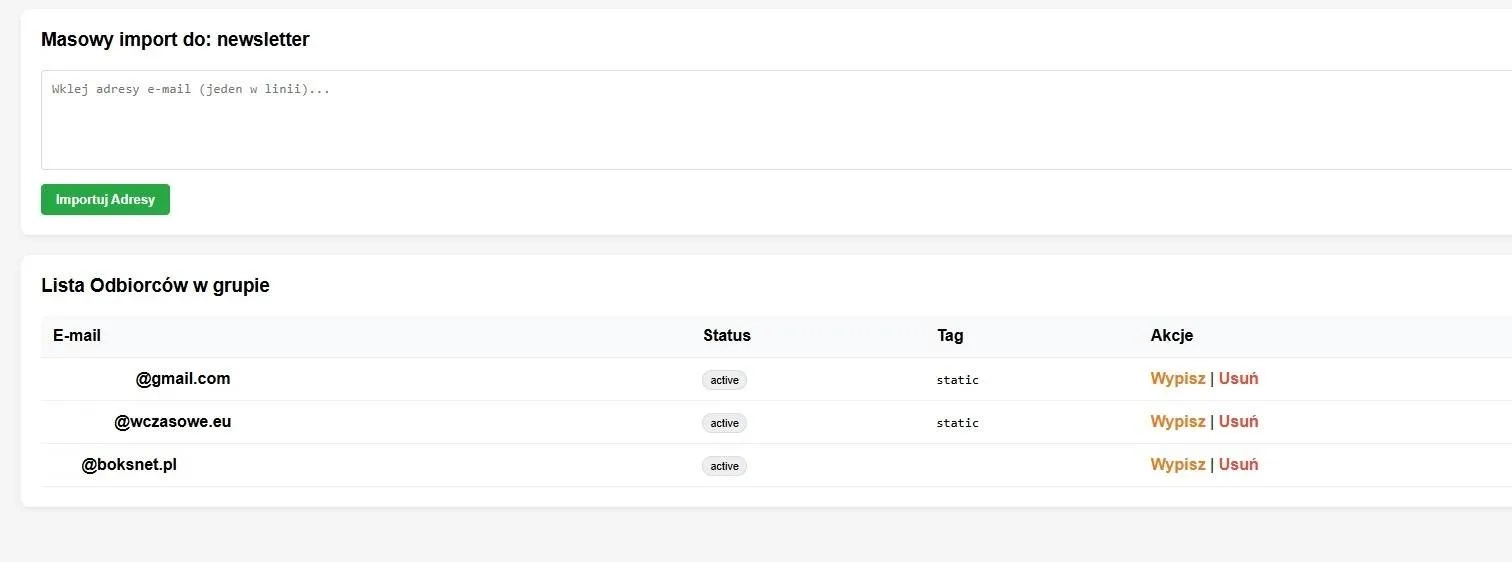
Task: Select the @boksnet.pl email address cell
Action: tap(129, 465)
